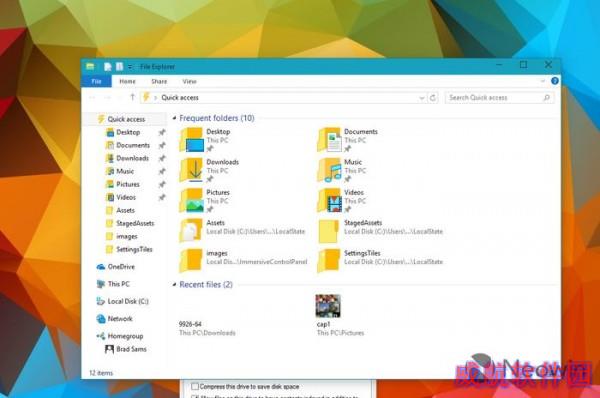Expand the address bar history dropdown
This screenshot has width=600, height=398.
coord(421,98)
